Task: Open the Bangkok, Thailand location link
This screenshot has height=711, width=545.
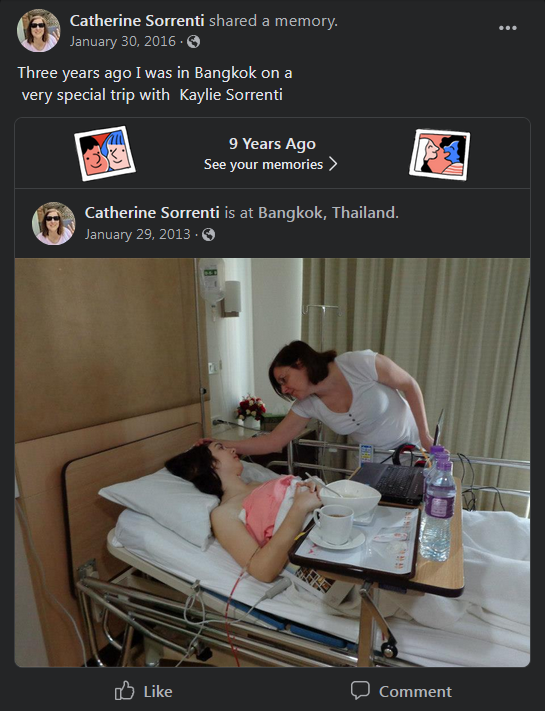Action: 328,213
